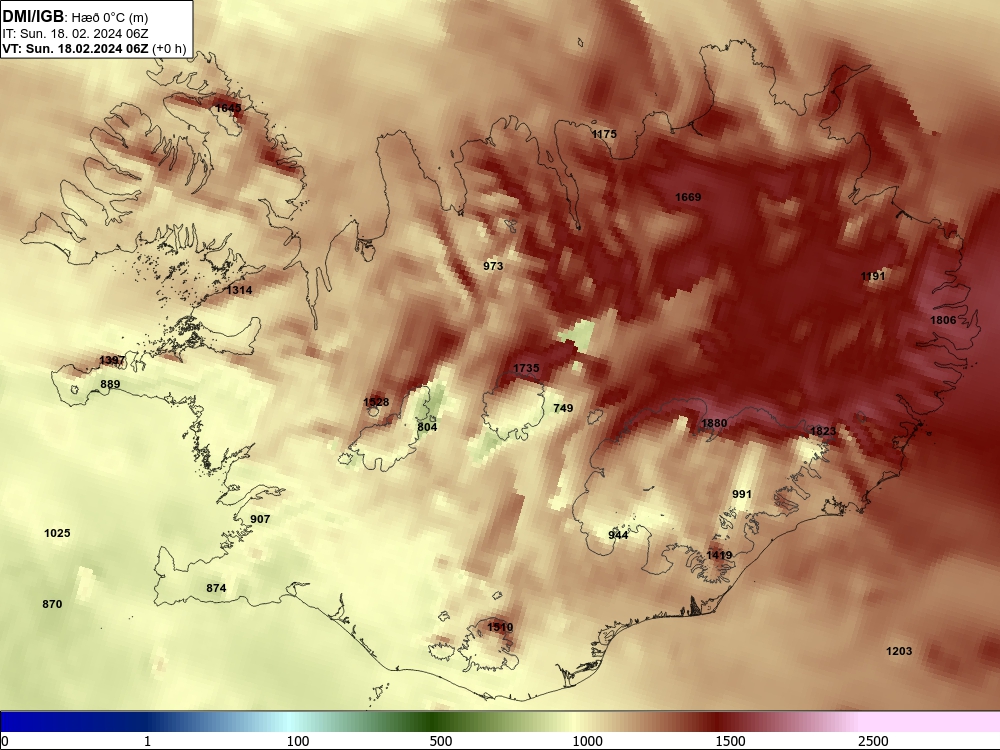Click the 1419 value on the map
The height and width of the screenshot is (750, 1000).
(x=719, y=555)
